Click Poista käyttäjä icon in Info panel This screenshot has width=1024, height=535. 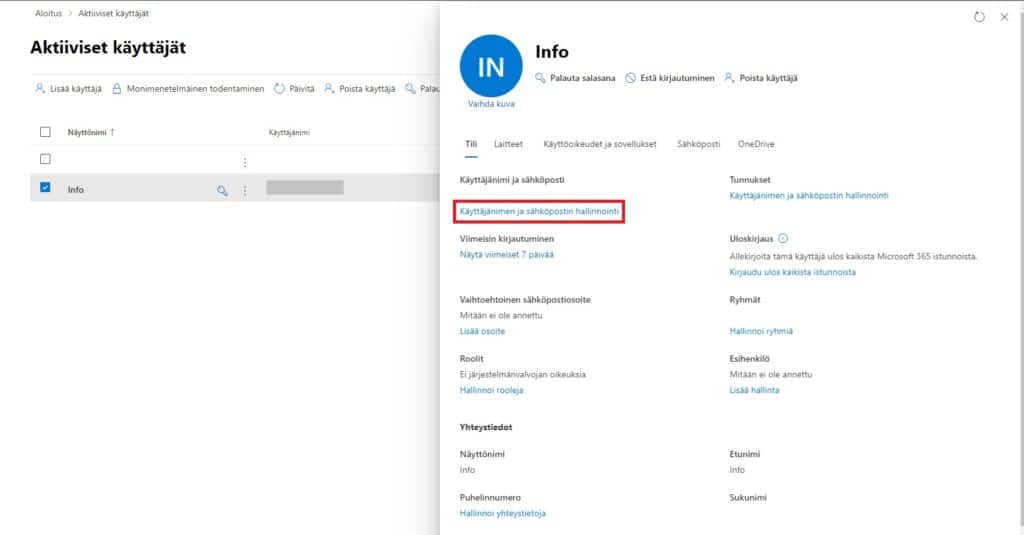pyautogui.click(x=730, y=78)
